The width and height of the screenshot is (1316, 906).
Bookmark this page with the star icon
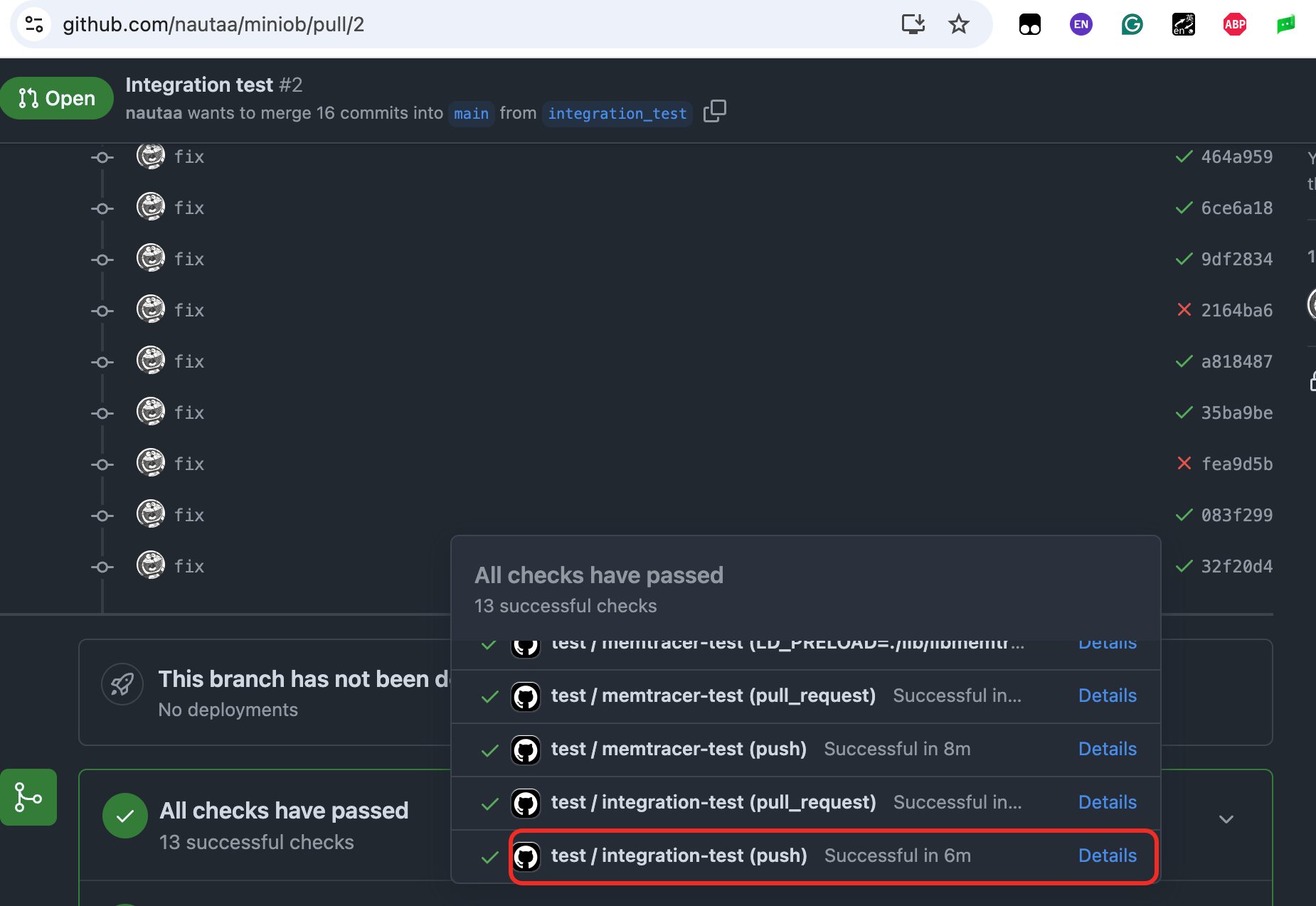click(959, 24)
